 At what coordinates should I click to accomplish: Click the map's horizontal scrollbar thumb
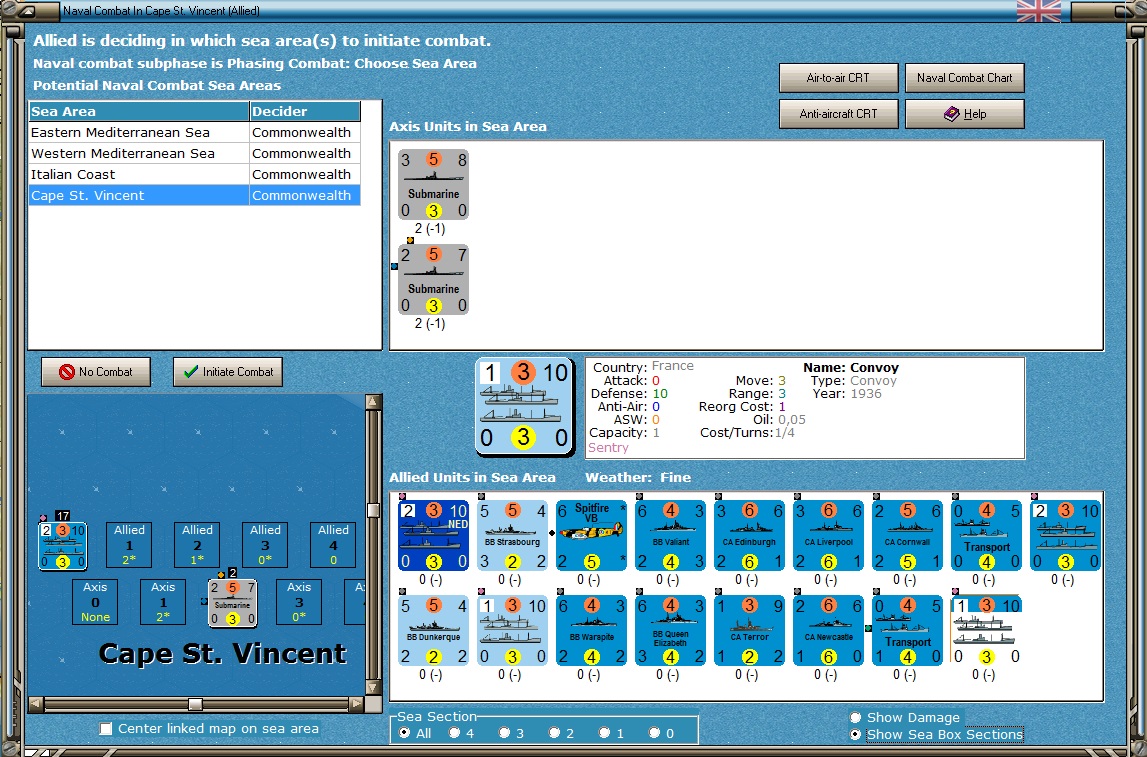195,704
